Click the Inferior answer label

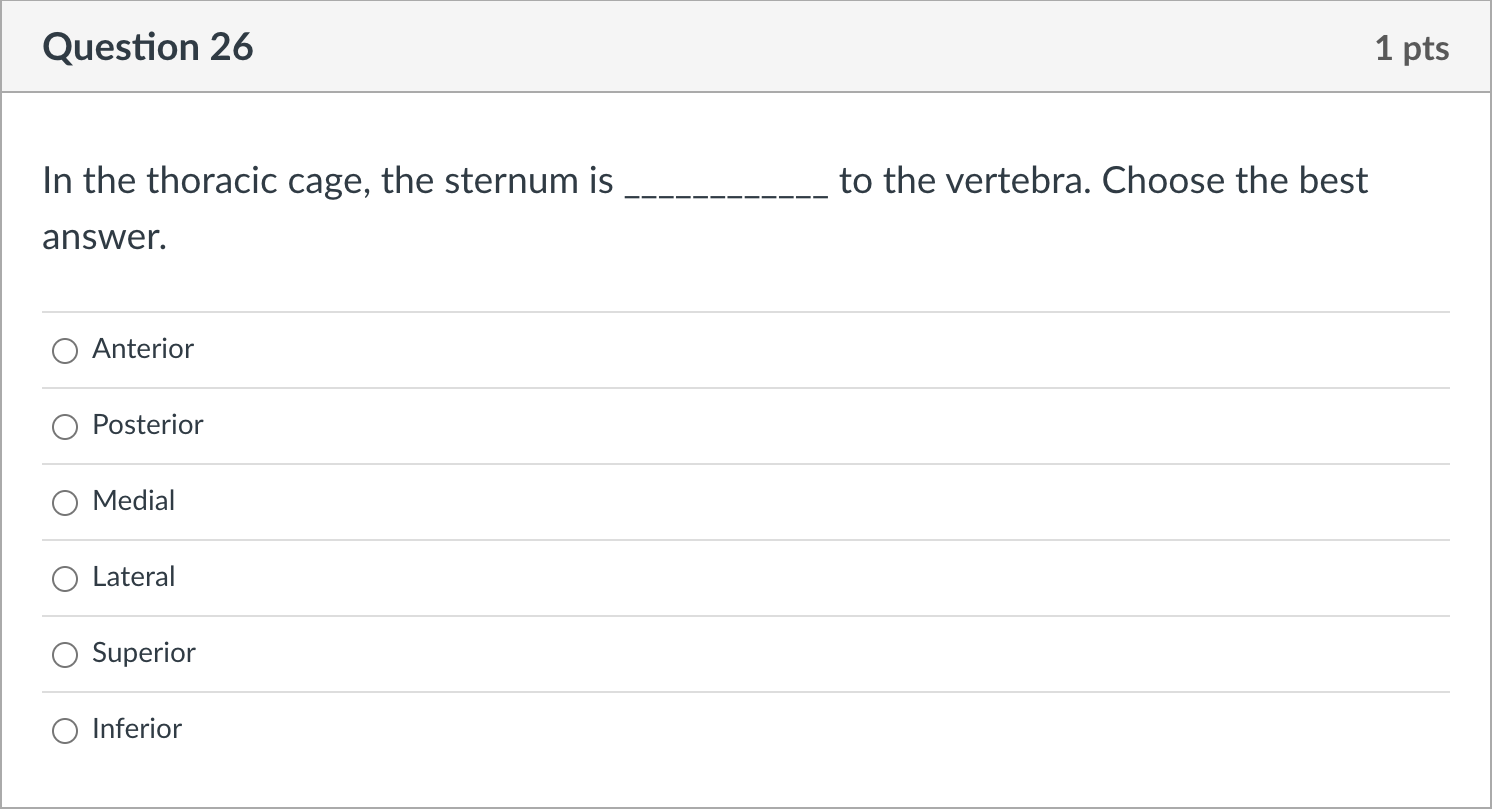(x=135, y=729)
